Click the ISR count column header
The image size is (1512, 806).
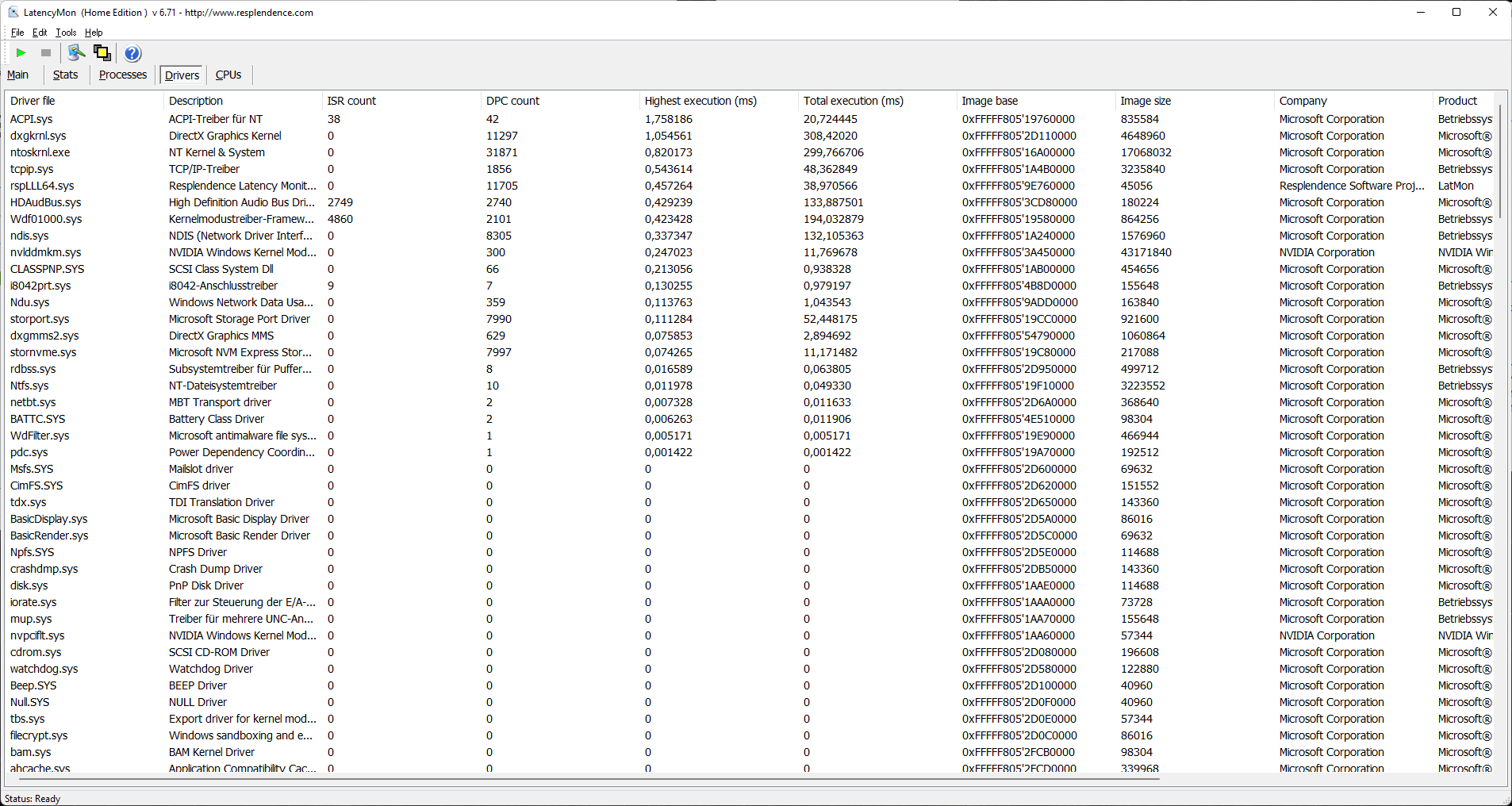(x=351, y=101)
